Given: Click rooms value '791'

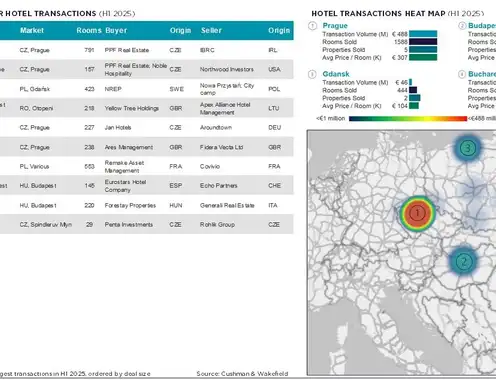Looking at the screenshot, I should point(89,50).
